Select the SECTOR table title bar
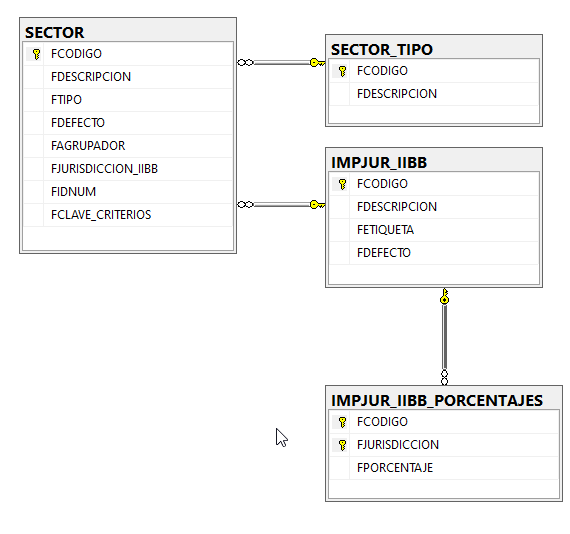This screenshot has height=534, width=570. point(128,32)
